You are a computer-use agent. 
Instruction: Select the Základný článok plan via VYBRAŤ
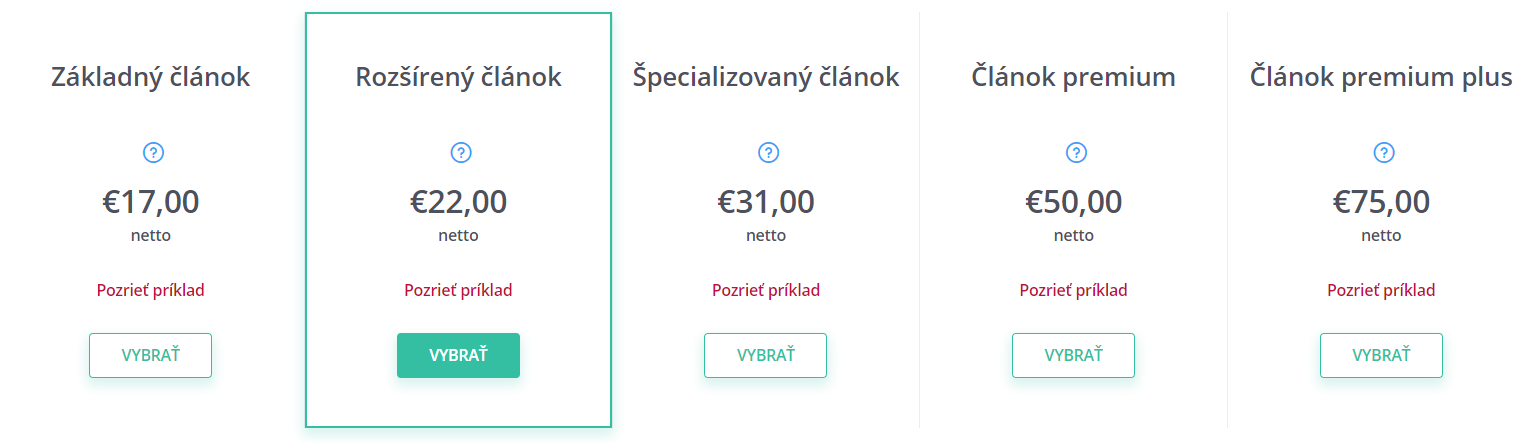[150, 355]
